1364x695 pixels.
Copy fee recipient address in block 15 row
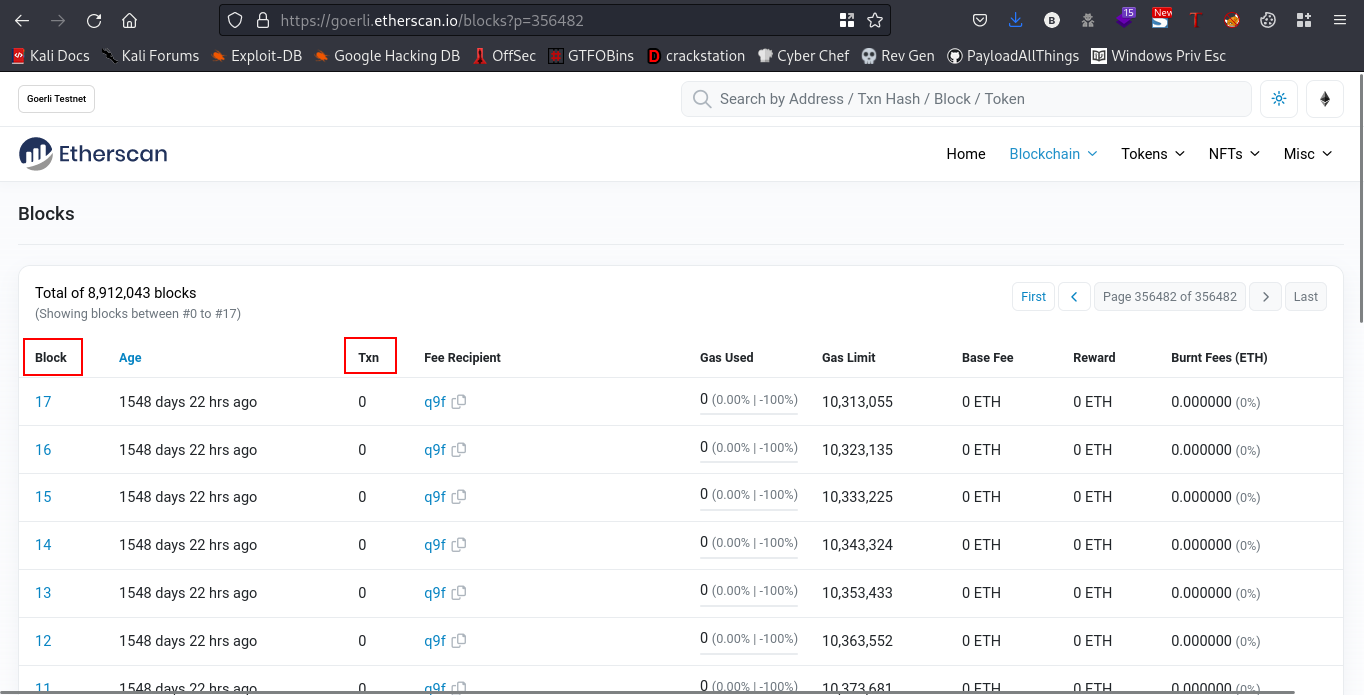[459, 497]
